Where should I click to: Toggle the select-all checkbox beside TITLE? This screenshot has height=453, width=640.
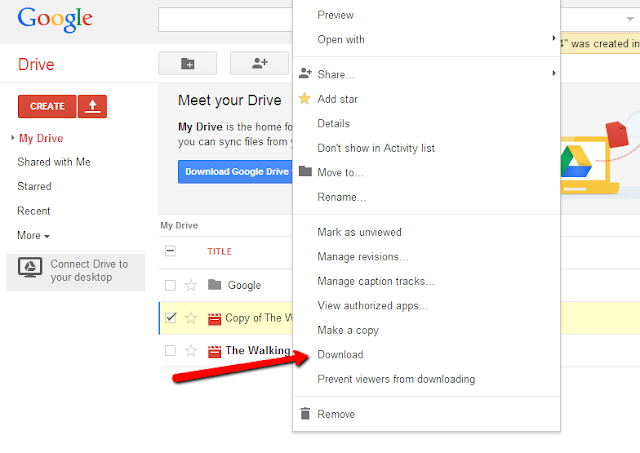click(x=170, y=251)
